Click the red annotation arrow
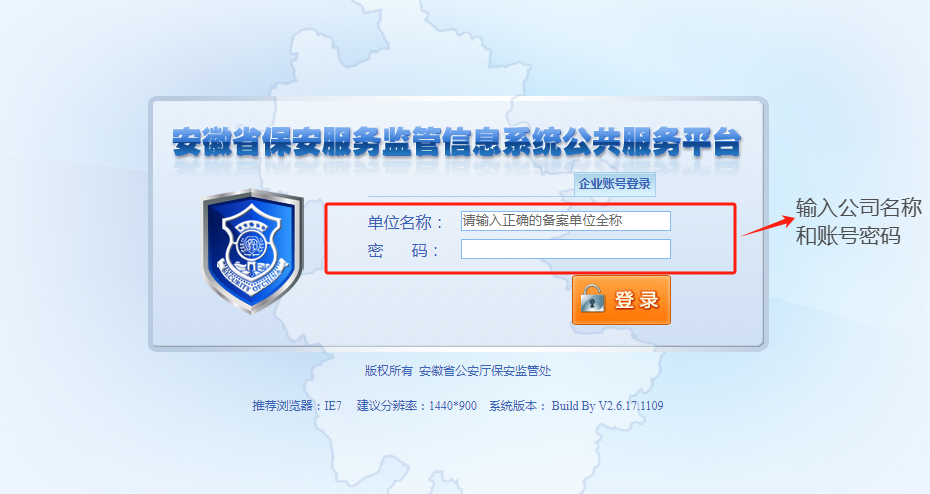This screenshot has height=494, width=930. 767,226
